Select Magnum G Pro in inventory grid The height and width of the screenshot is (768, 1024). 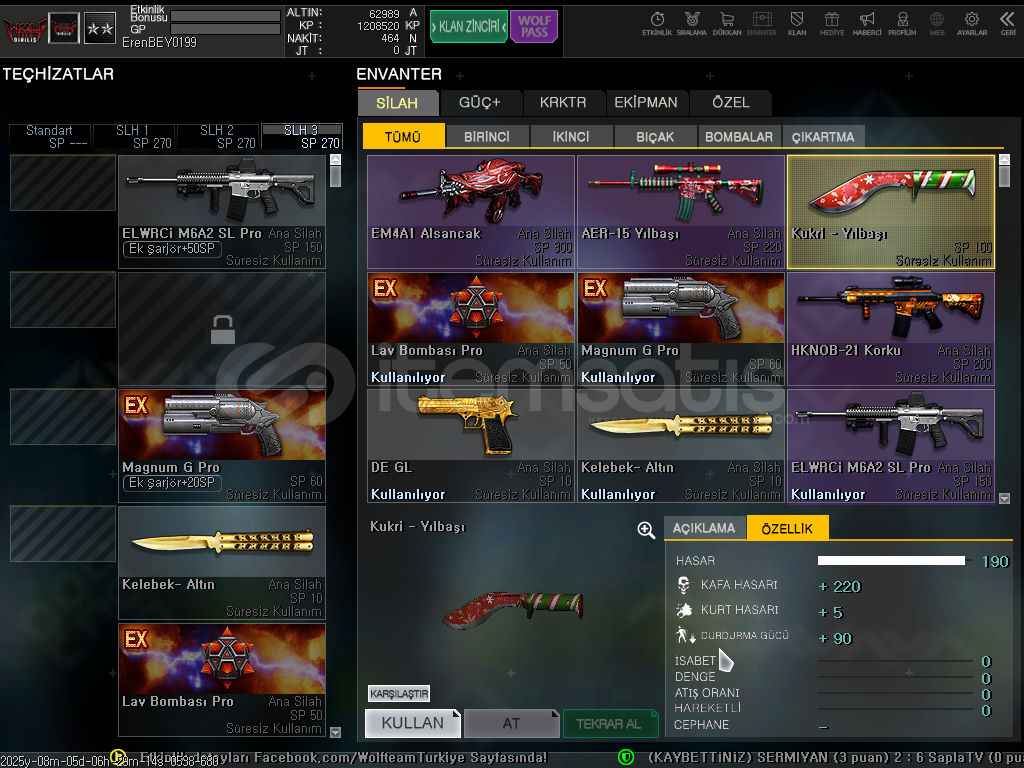tap(680, 329)
